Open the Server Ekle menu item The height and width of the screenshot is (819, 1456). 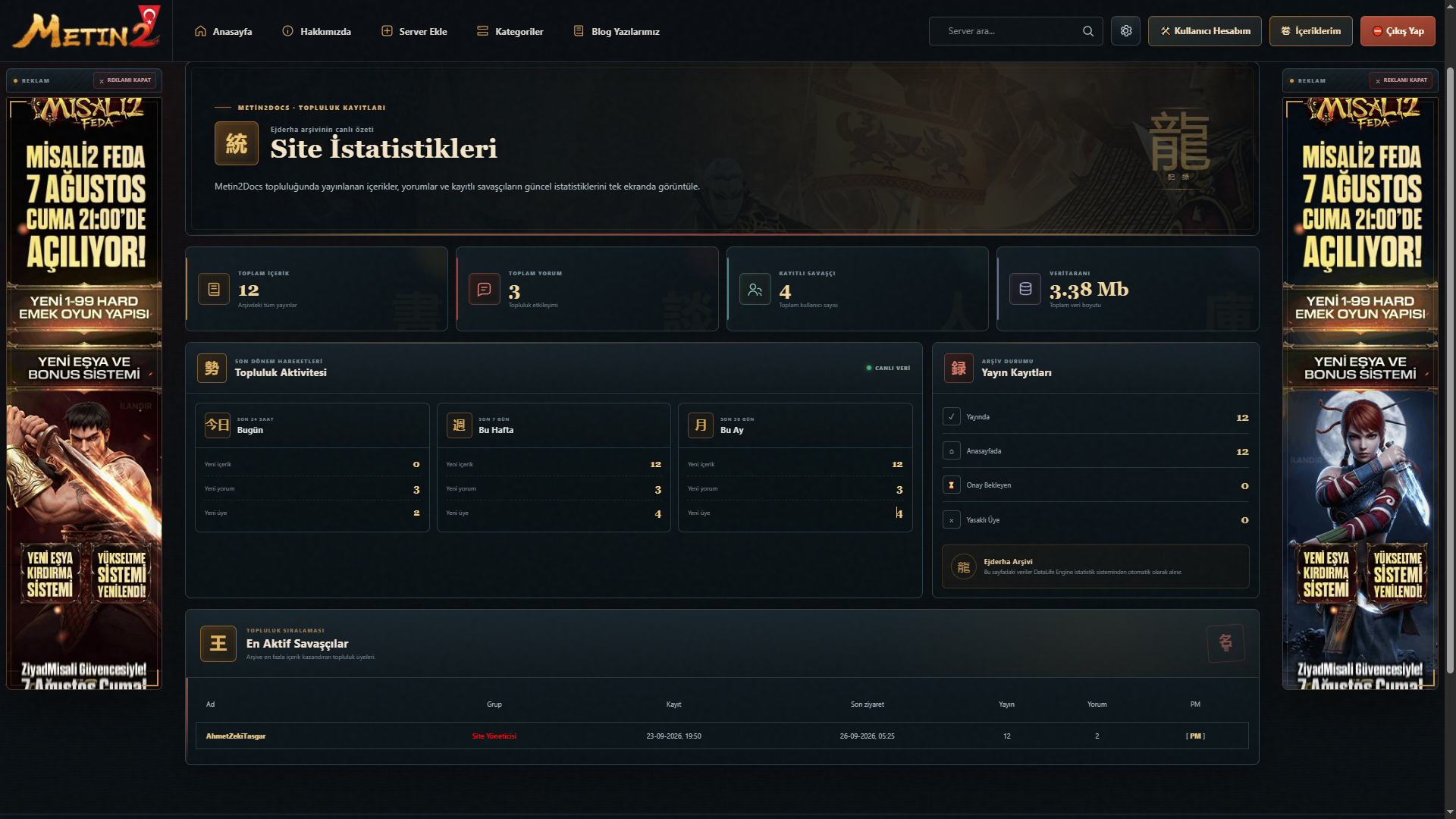click(x=414, y=31)
